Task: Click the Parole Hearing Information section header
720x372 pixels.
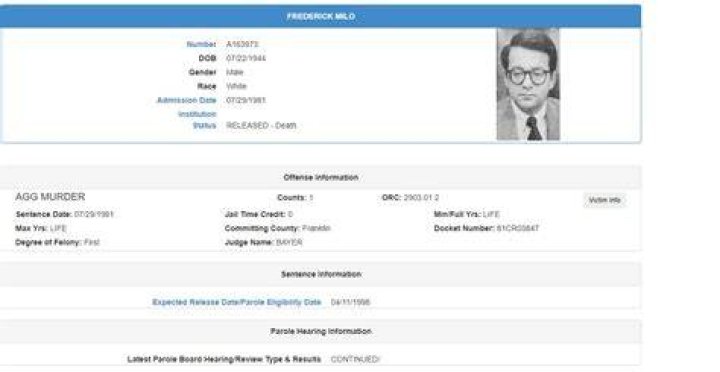Action: click(321, 331)
